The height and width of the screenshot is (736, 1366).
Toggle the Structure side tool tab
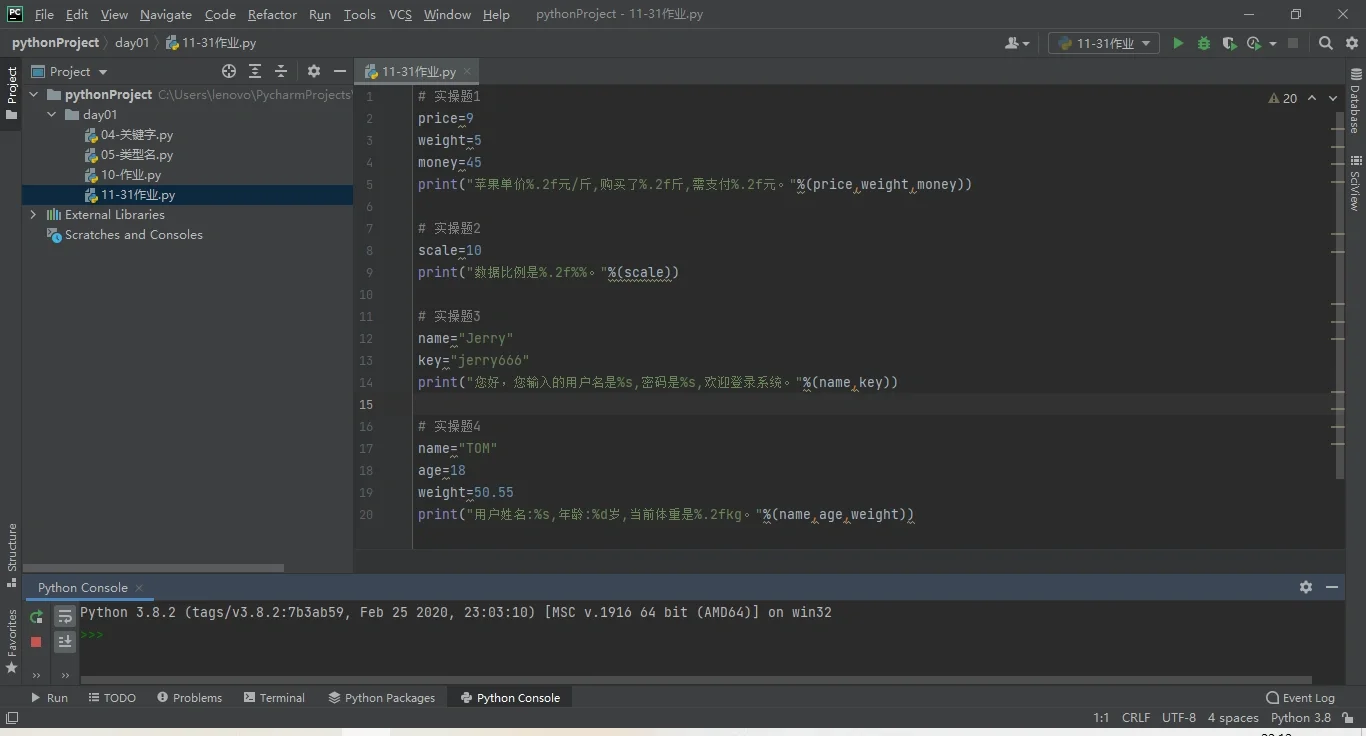point(11,554)
